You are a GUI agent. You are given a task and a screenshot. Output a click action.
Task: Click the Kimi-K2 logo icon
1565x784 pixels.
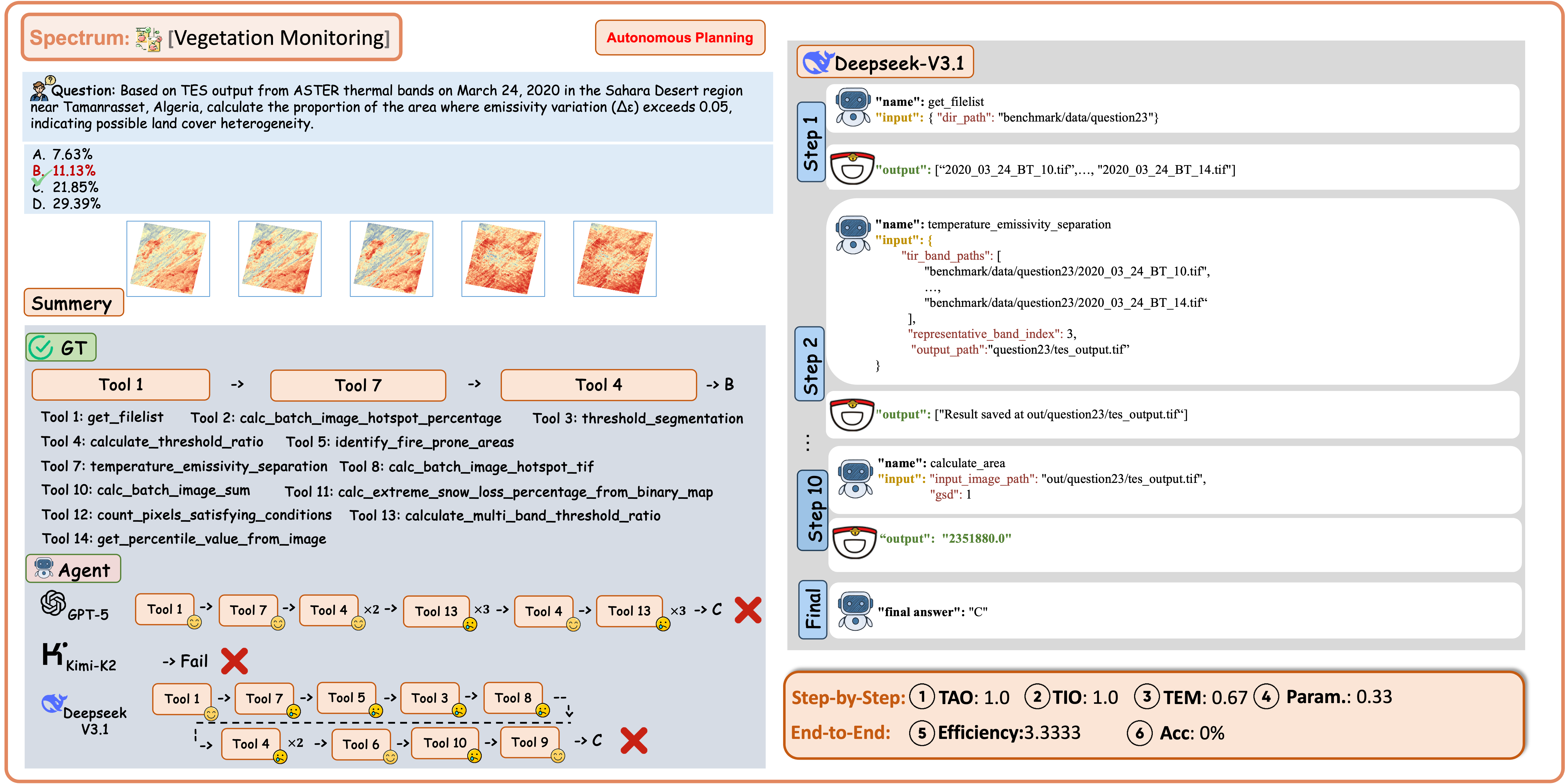click(54, 654)
